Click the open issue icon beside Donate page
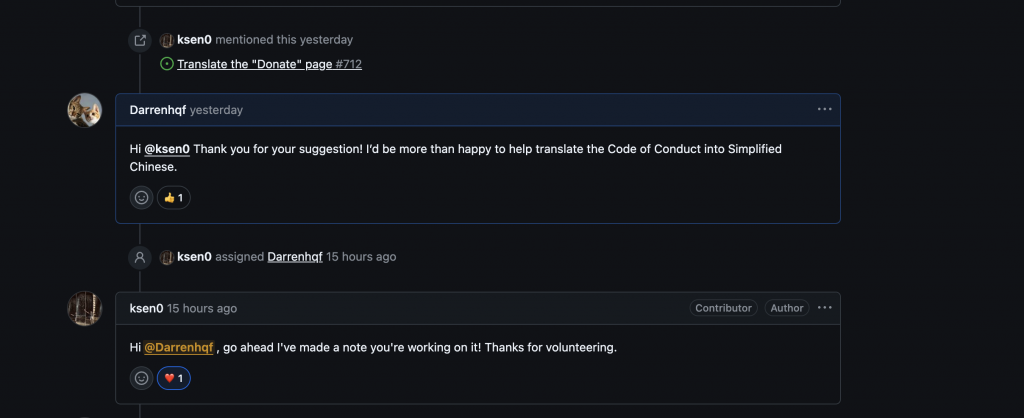 pyautogui.click(x=167, y=64)
